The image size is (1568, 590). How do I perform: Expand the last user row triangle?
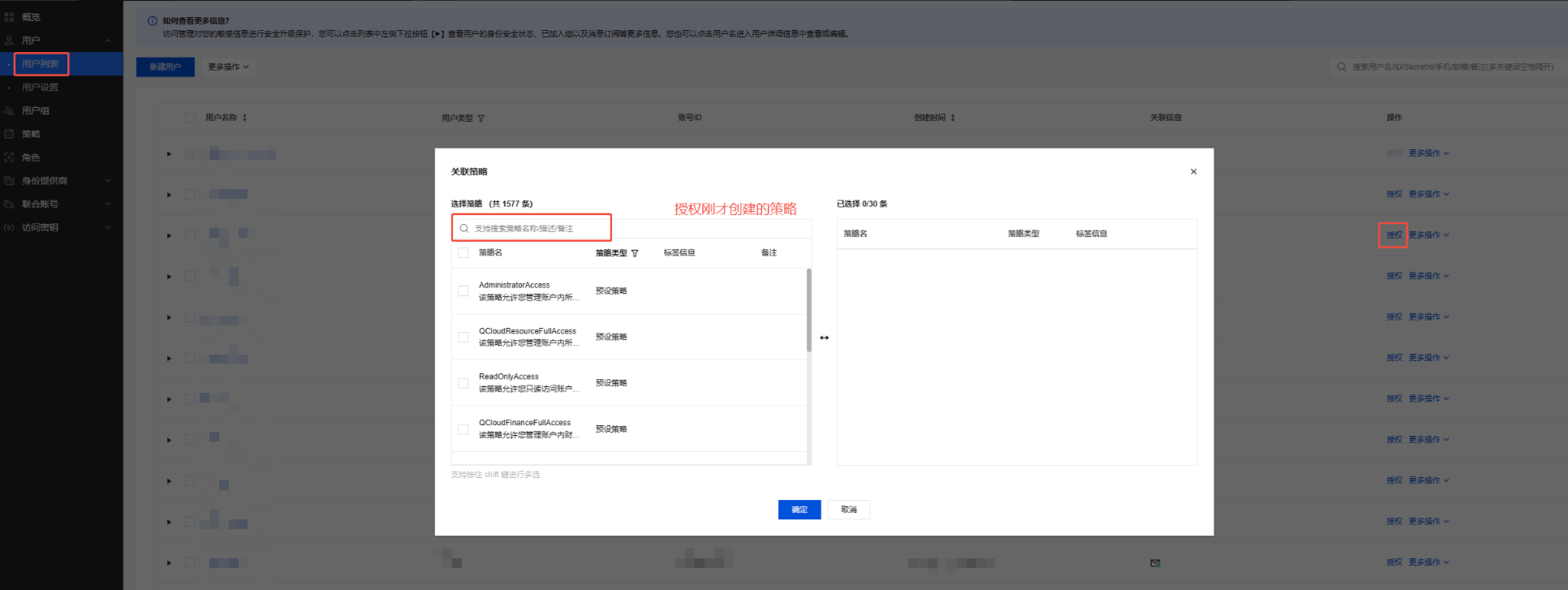pos(169,562)
